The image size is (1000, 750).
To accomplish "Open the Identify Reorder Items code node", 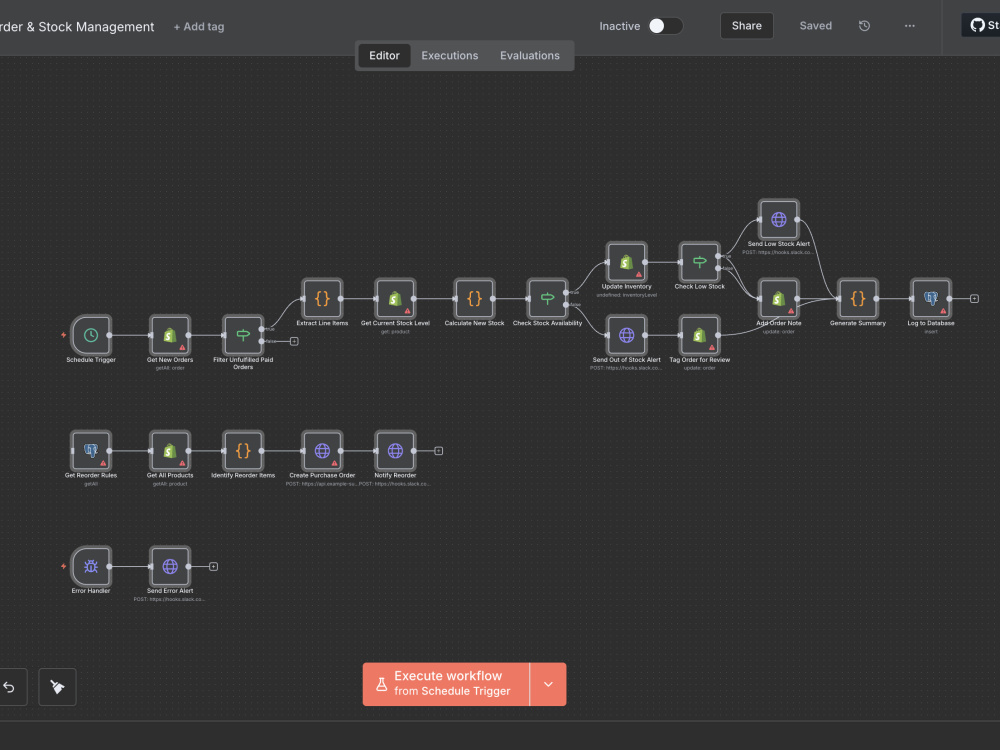I will click(x=242, y=451).
